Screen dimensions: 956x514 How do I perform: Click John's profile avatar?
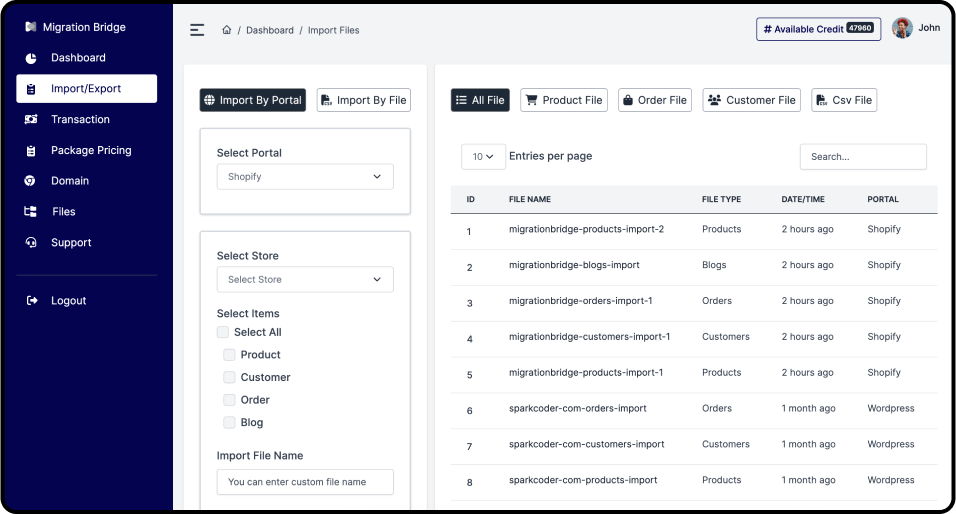click(902, 28)
